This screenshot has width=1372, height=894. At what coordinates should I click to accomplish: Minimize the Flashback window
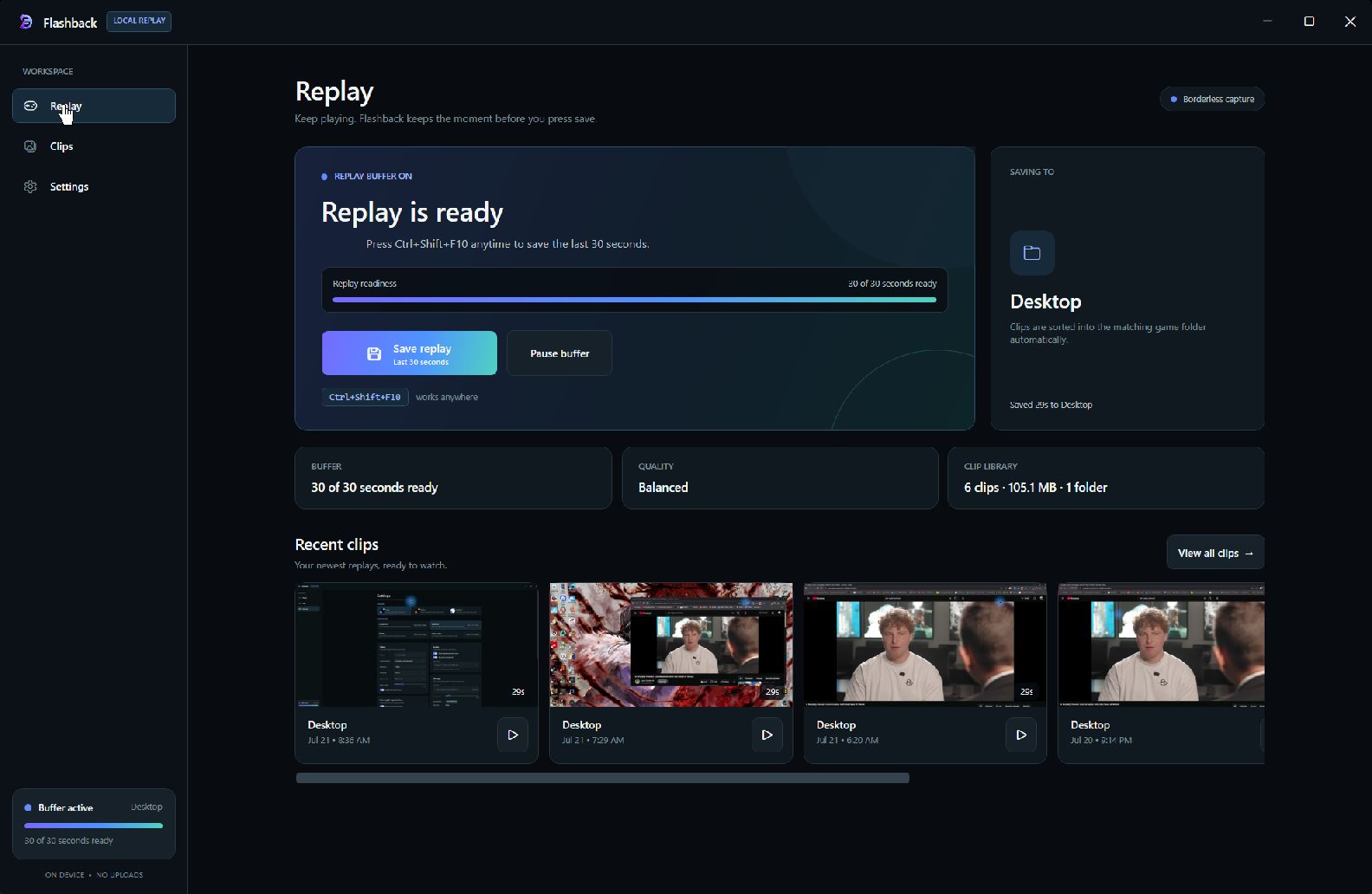coord(1267,22)
